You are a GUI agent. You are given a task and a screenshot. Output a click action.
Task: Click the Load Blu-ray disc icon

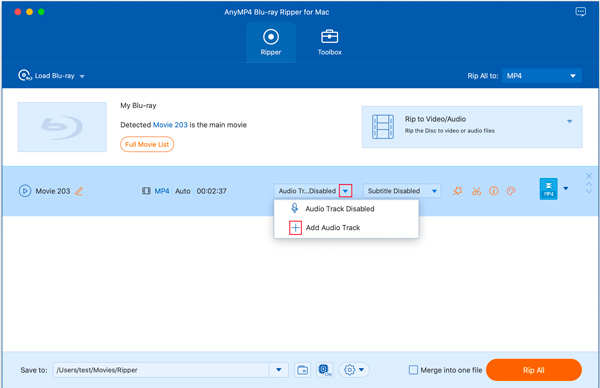coord(25,75)
